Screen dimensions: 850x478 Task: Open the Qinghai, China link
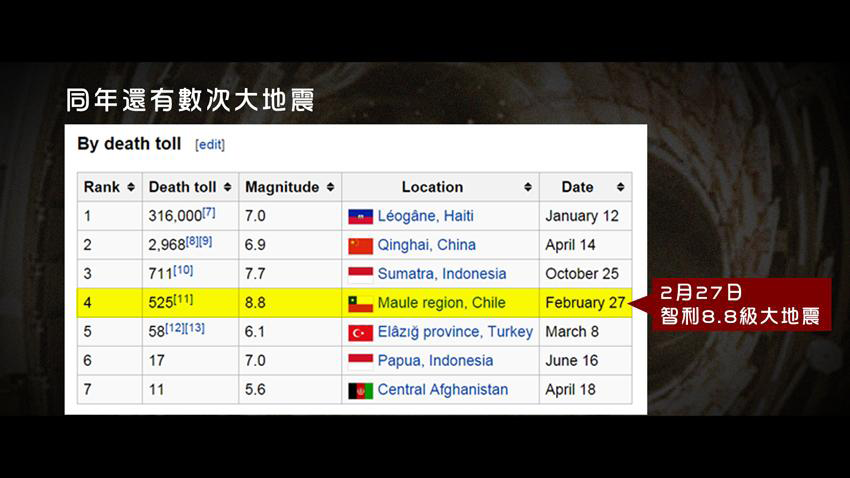[x=427, y=245]
